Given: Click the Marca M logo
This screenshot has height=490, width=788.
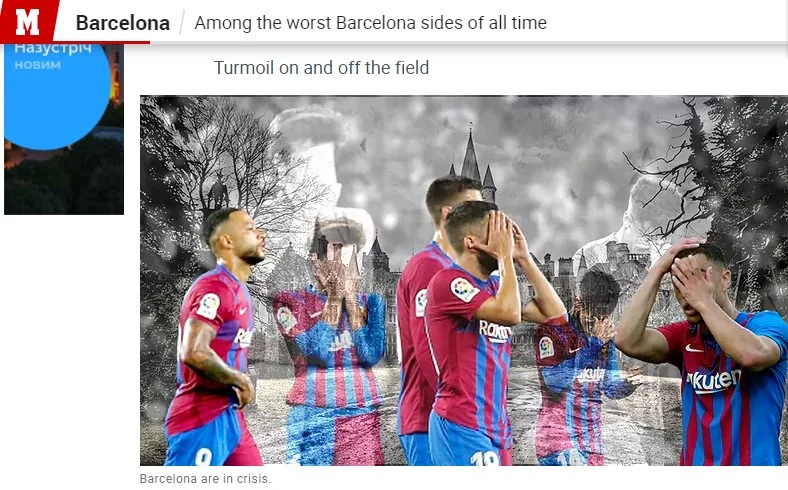Looking at the screenshot, I should tap(27, 21).
